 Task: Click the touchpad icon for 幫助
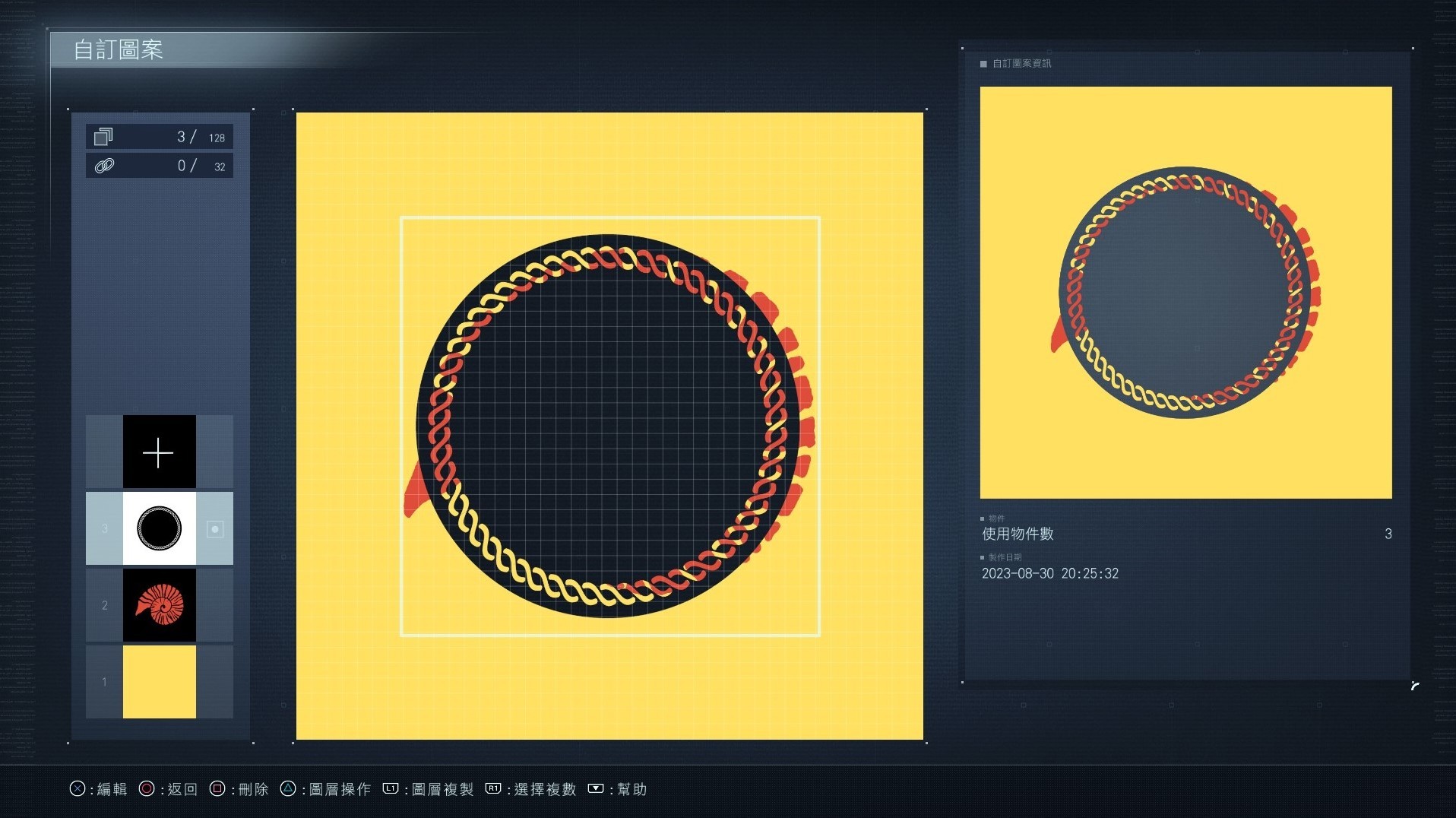click(596, 788)
